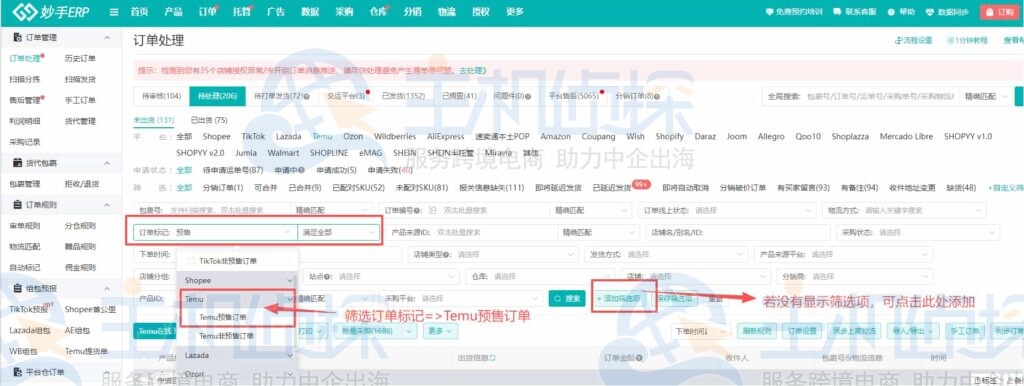This screenshot has width=1024, height=386.
Task: Click the 全局搜索 input field
Action: tap(880, 96)
